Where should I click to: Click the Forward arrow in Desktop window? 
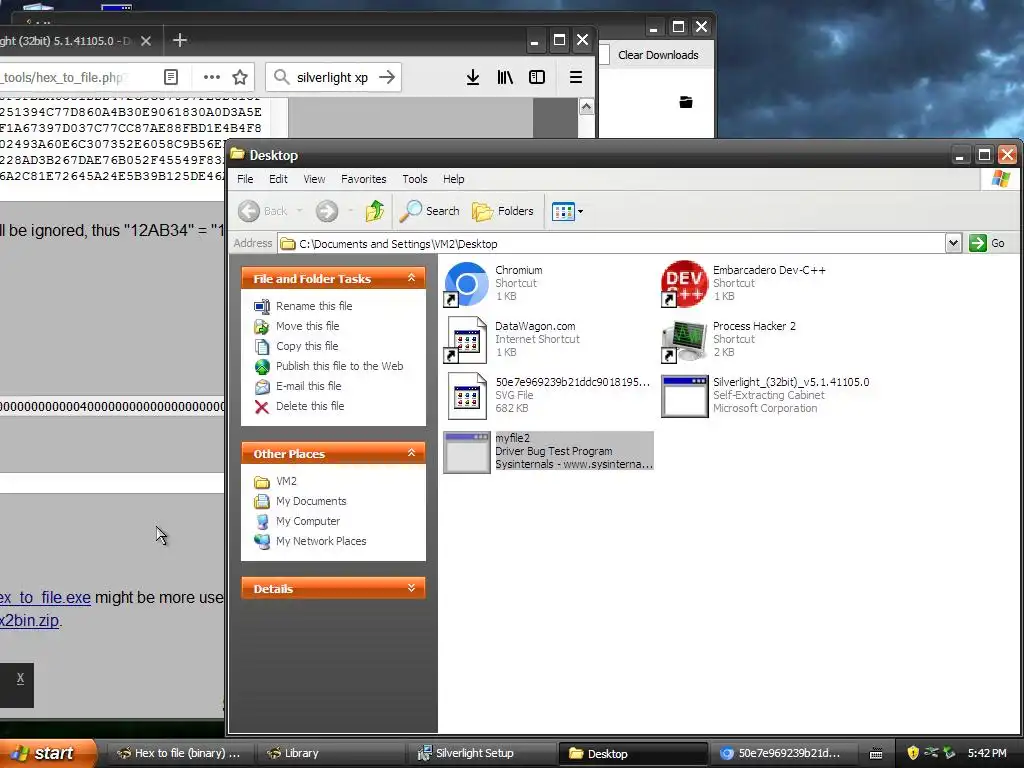[x=327, y=211]
